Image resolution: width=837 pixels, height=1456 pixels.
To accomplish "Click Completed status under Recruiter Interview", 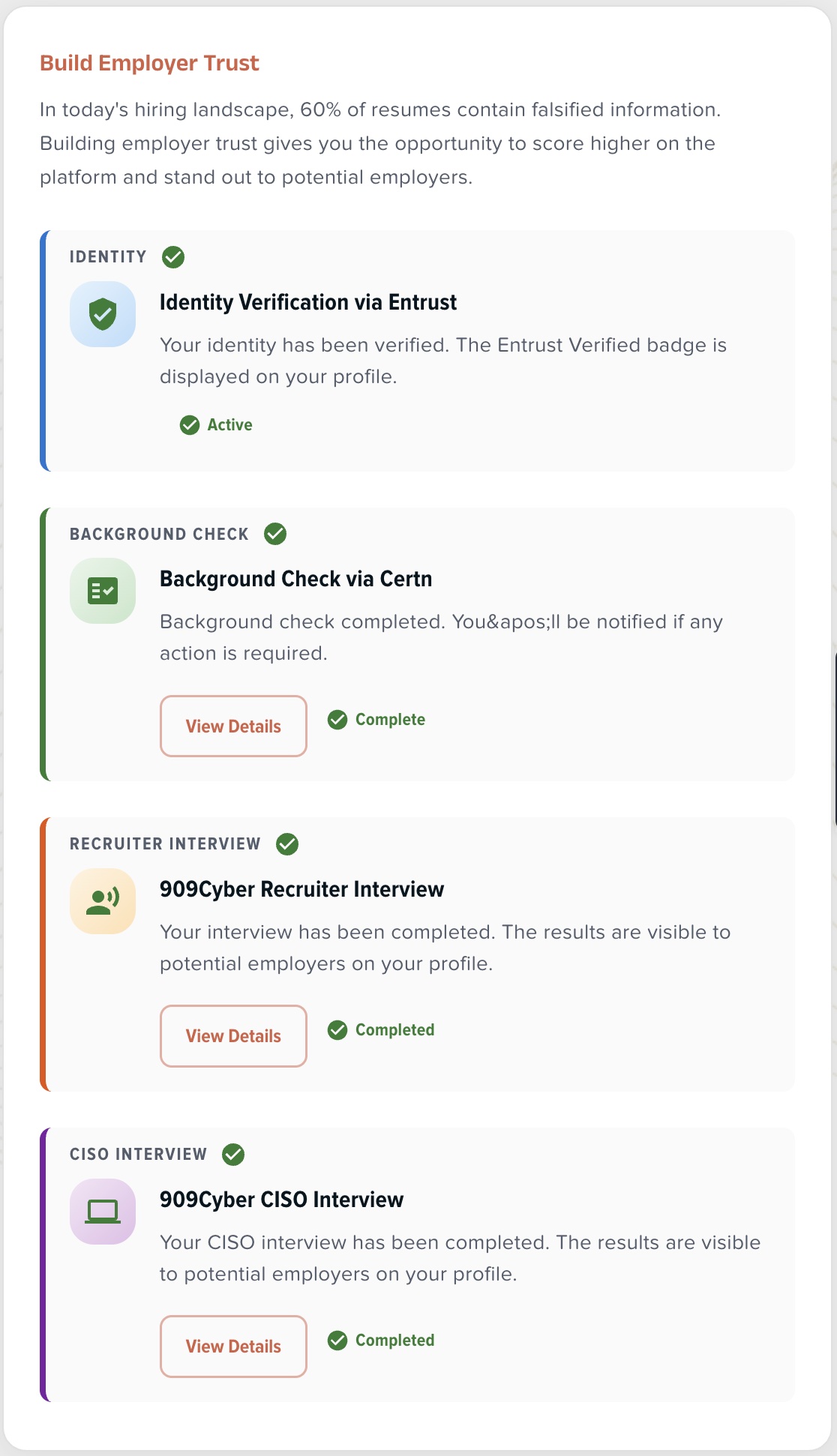I will (x=394, y=1030).
